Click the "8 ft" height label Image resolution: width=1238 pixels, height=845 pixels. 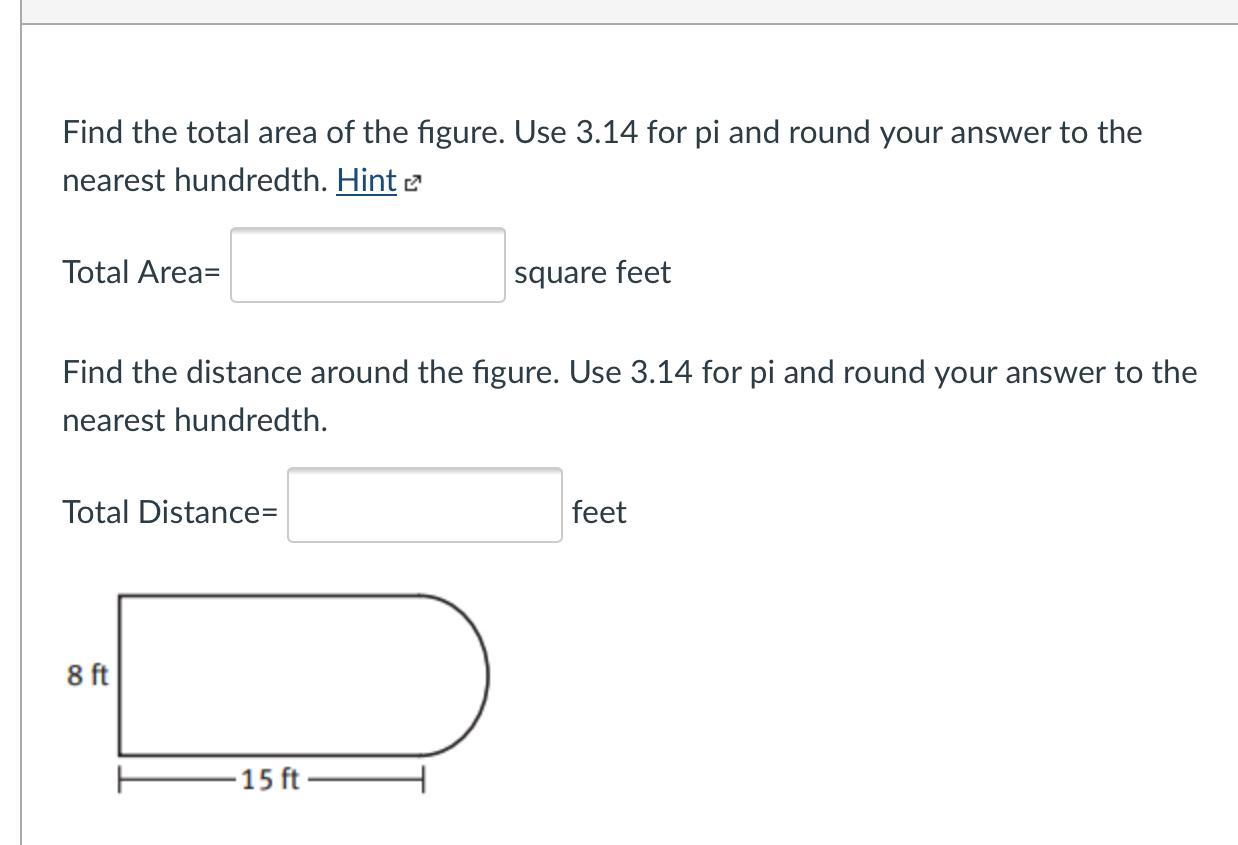coord(87,675)
